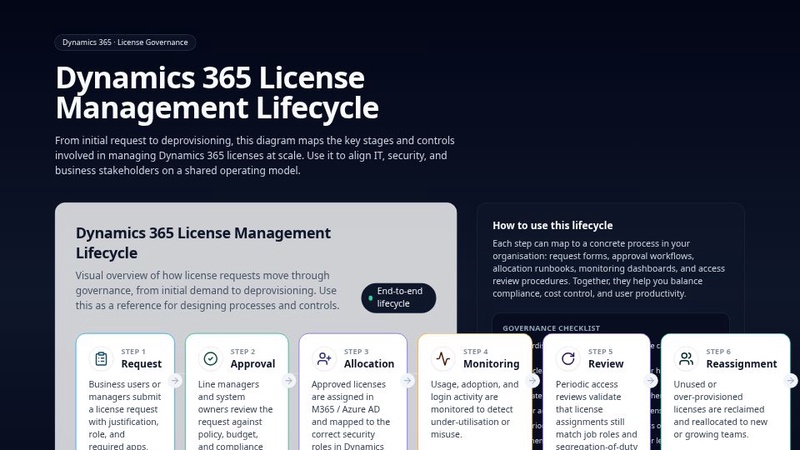Click the Approval card description about line managers

(x=235, y=415)
